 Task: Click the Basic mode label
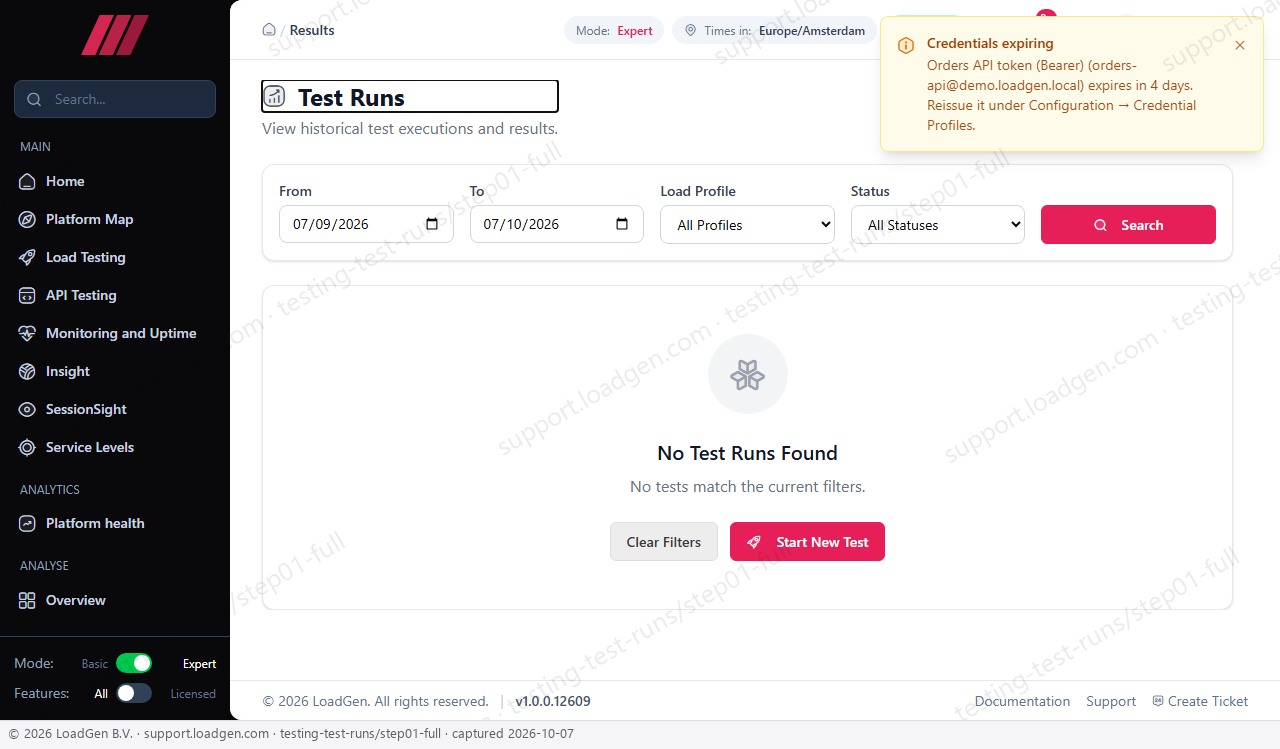point(95,664)
